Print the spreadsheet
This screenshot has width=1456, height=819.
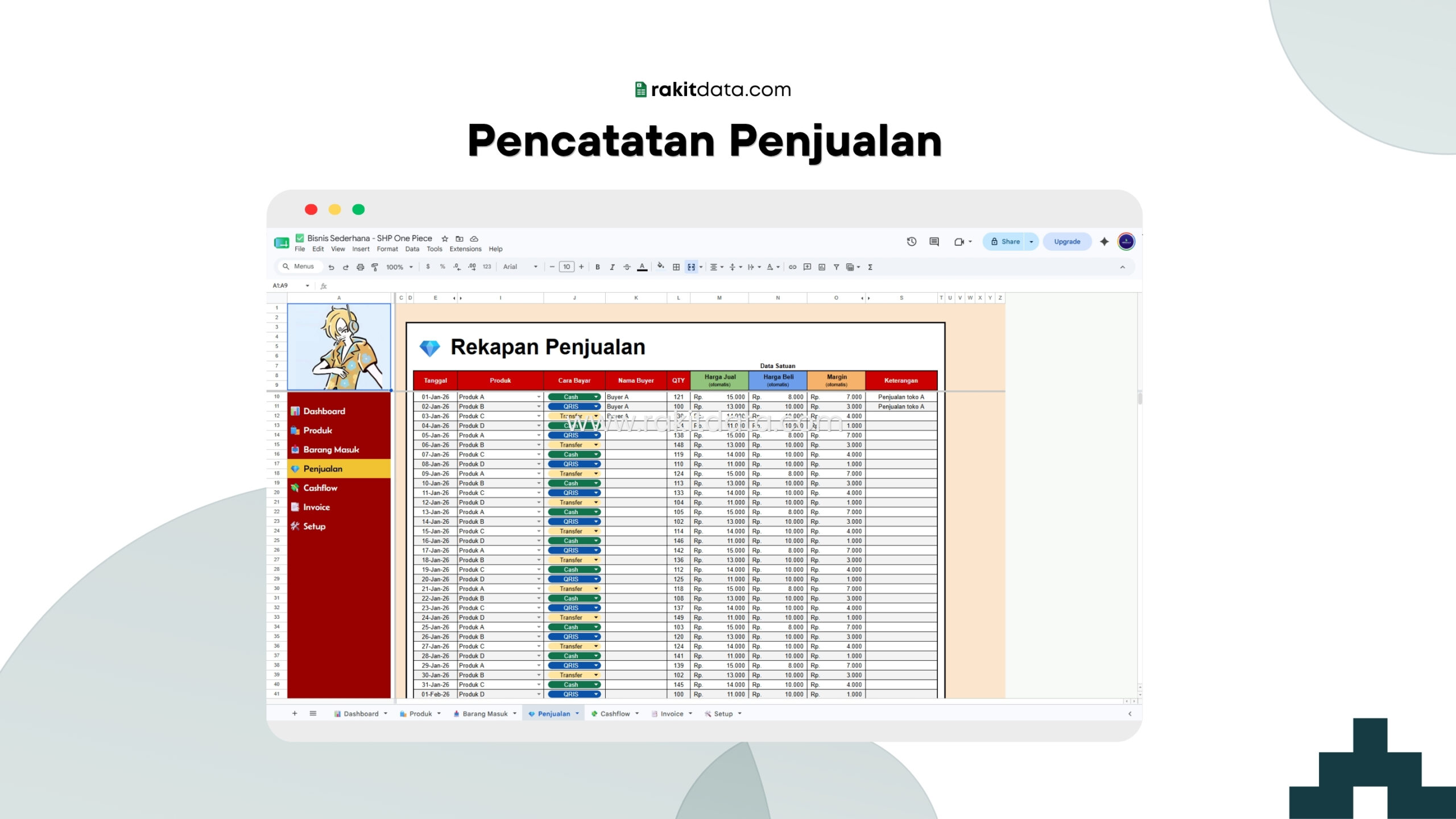point(360,267)
